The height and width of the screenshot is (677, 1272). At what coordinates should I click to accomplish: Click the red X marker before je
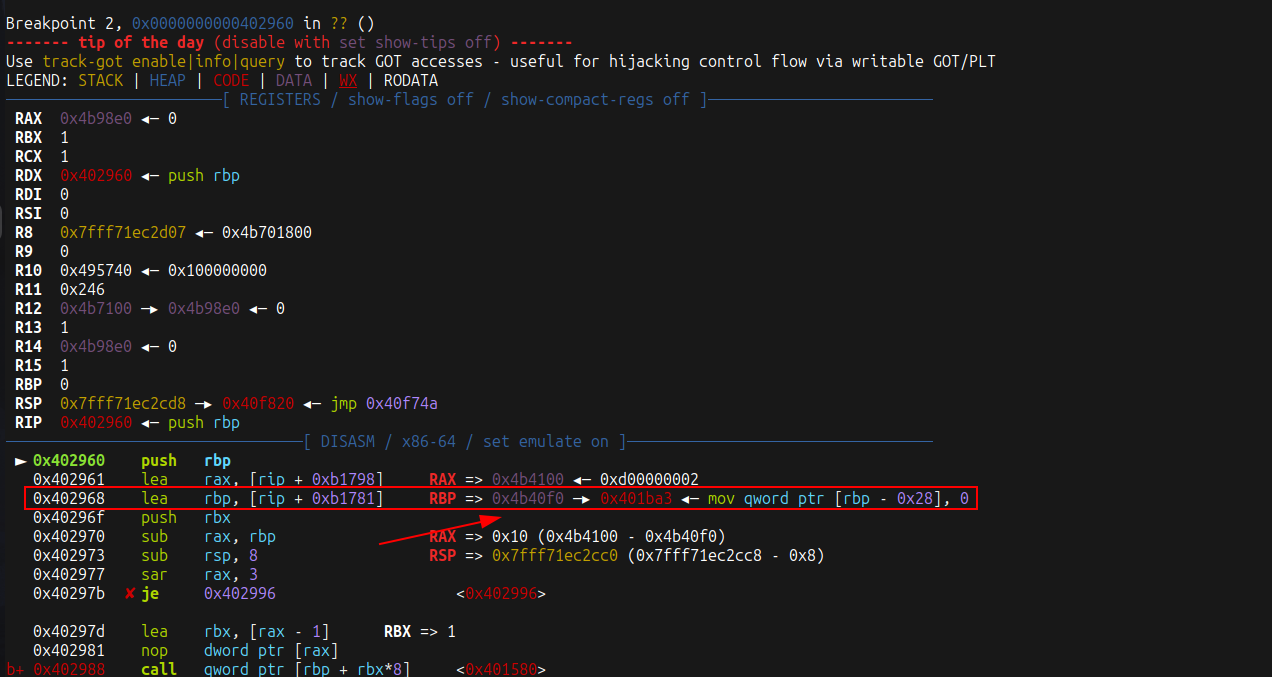click(130, 594)
